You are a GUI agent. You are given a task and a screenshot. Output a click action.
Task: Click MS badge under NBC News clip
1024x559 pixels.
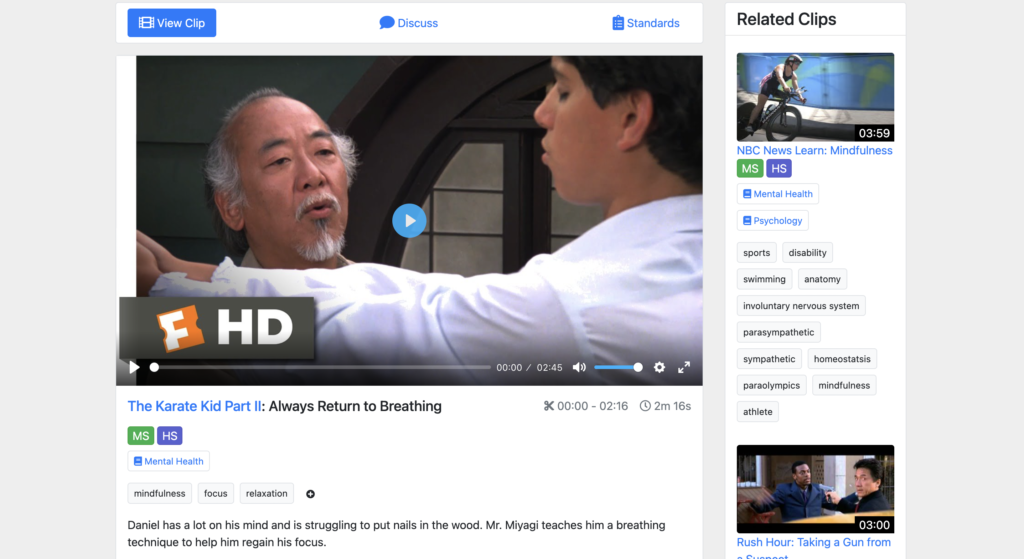coord(750,168)
